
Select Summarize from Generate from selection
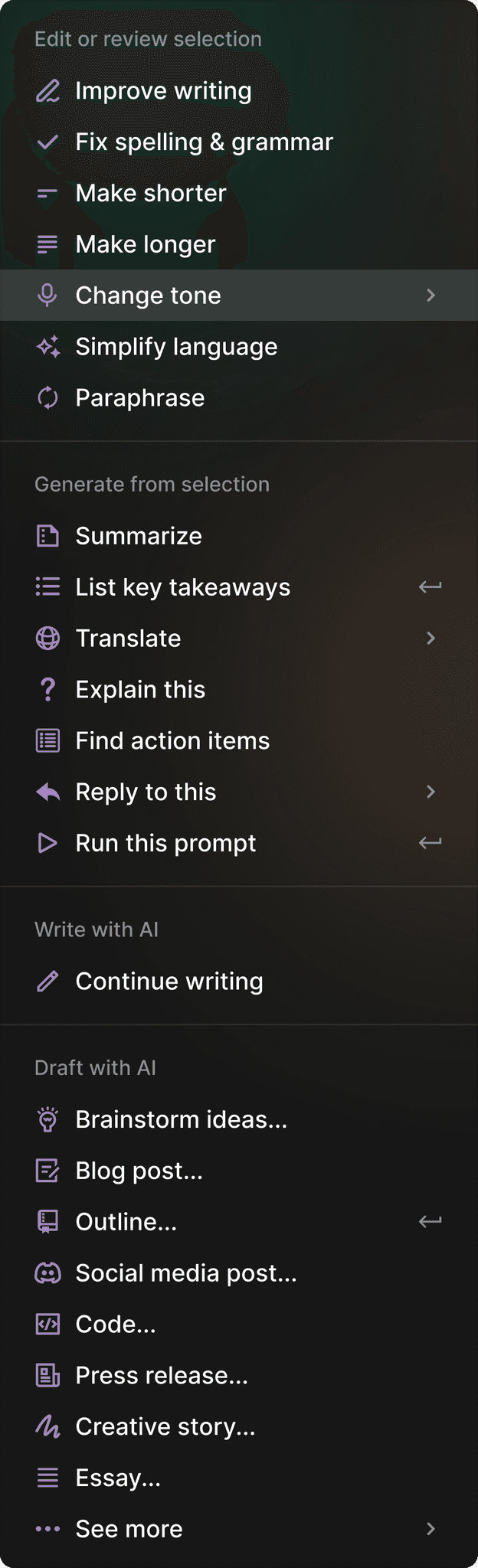pos(138,536)
